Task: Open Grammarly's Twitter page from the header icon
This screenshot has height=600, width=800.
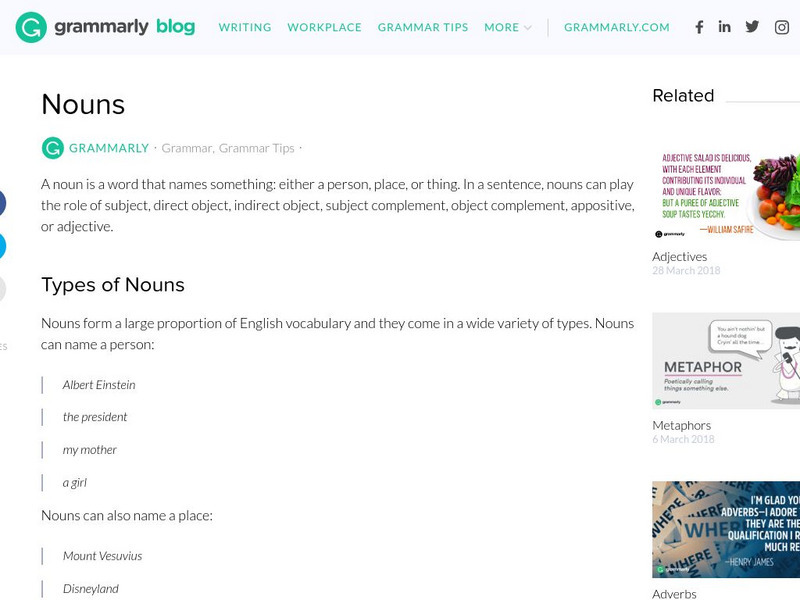Action: coord(752,27)
